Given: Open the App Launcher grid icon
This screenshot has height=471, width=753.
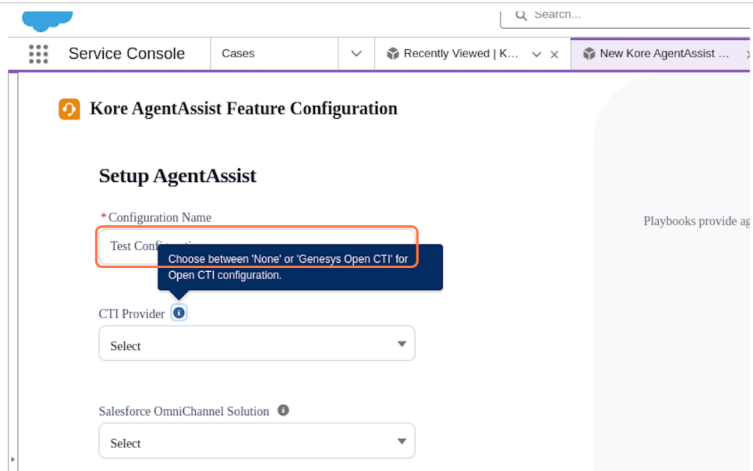Looking at the screenshot, I should pos(38,54).
